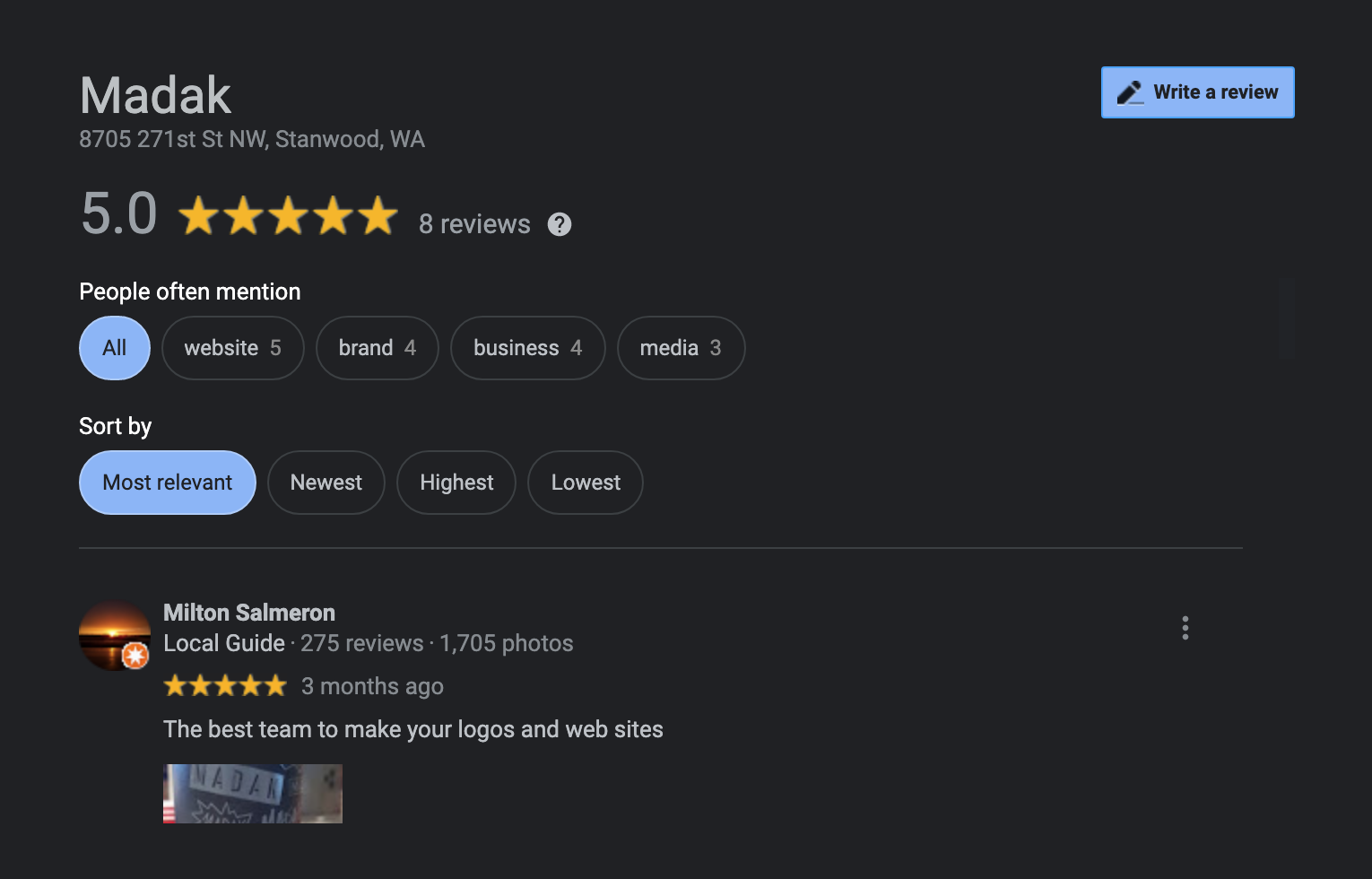
Task: Sort reviews by Most relevant
Action: click(x=168, y=483)
